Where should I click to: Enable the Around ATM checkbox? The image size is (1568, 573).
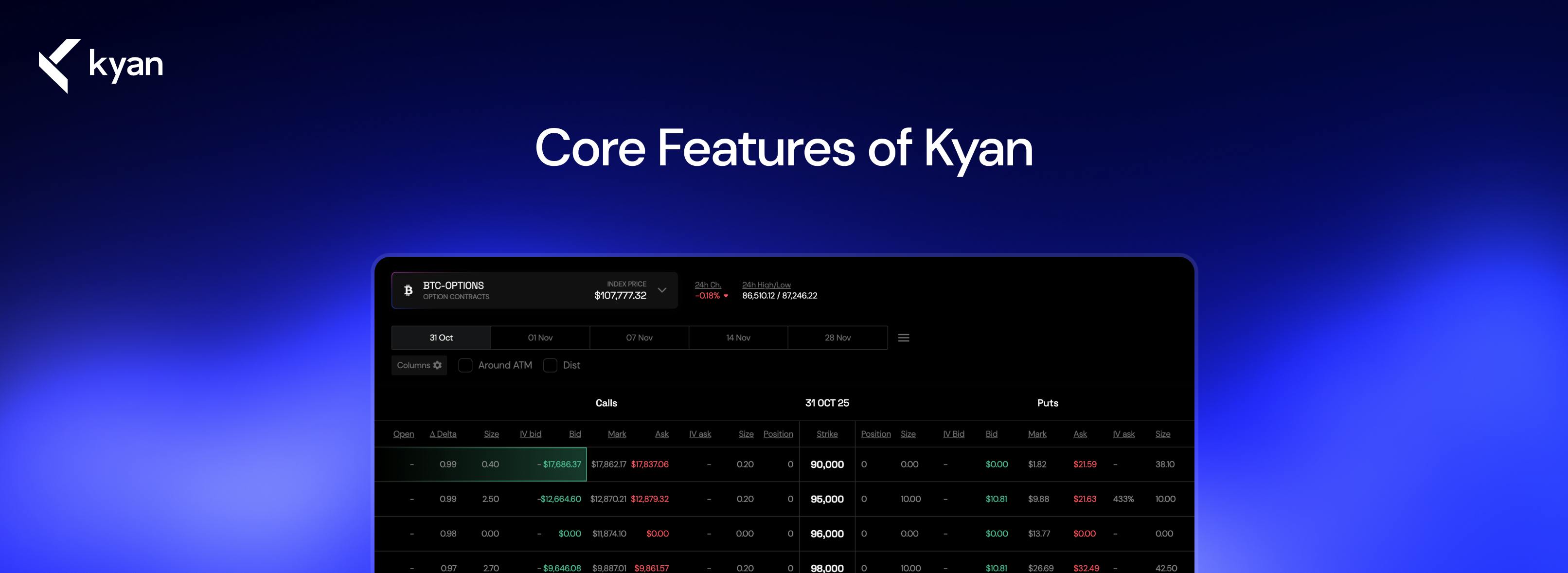[465, 365]
